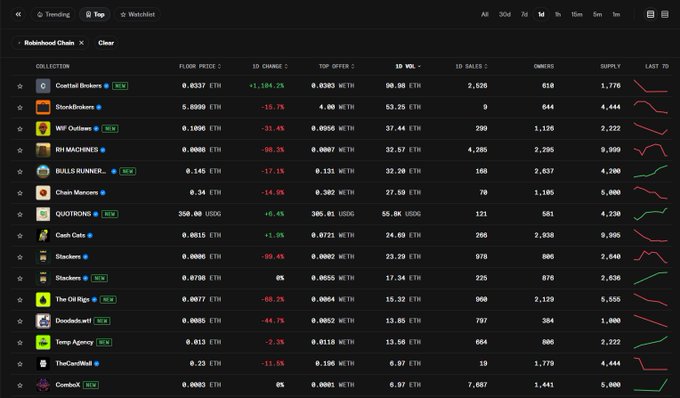
Task: Click verified badge next to Cash Cats
Action: tap(90, 236)
